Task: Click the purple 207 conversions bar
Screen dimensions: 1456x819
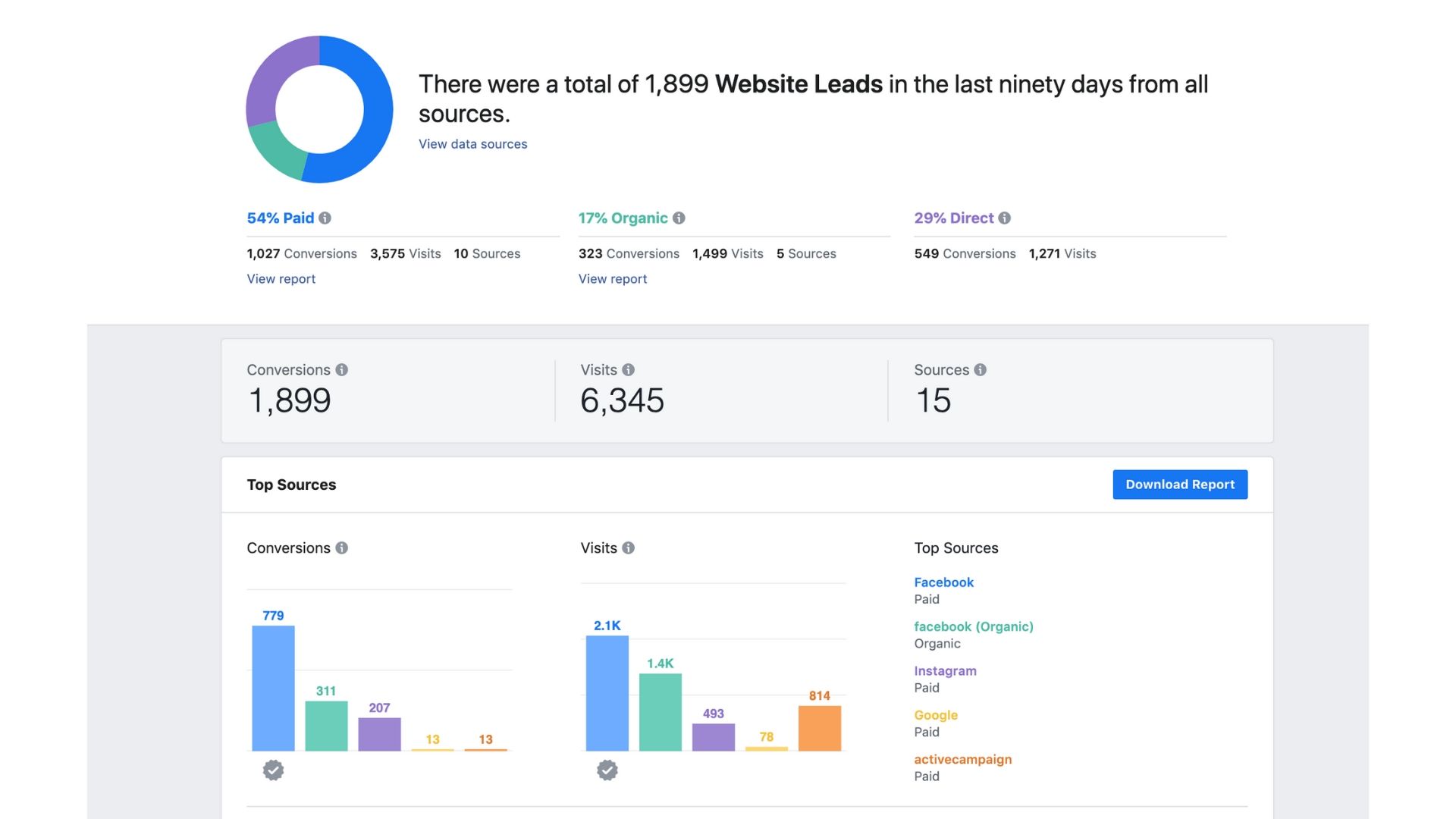Action: (x=379, y=735)
